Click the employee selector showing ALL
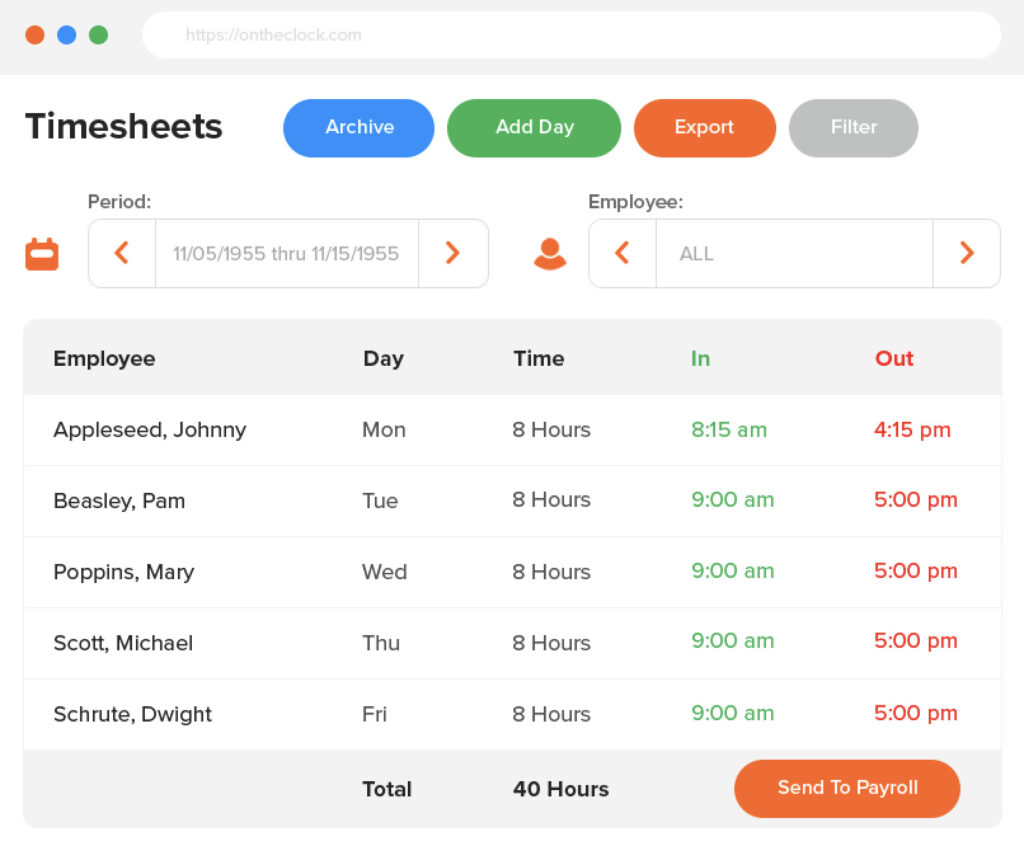Image resolution: width=1024 pixels, height=846 pixels. tap(794, 253)
